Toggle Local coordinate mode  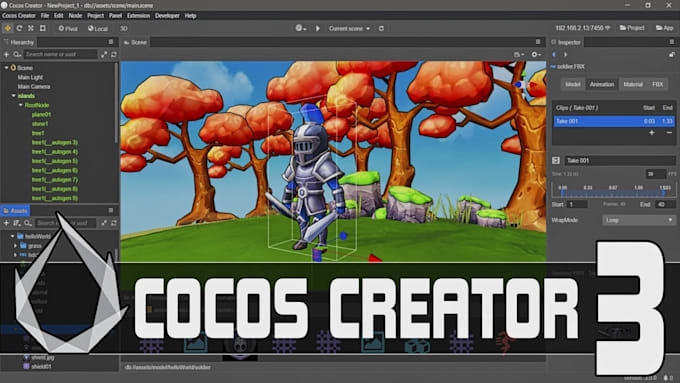pos(98,29)
